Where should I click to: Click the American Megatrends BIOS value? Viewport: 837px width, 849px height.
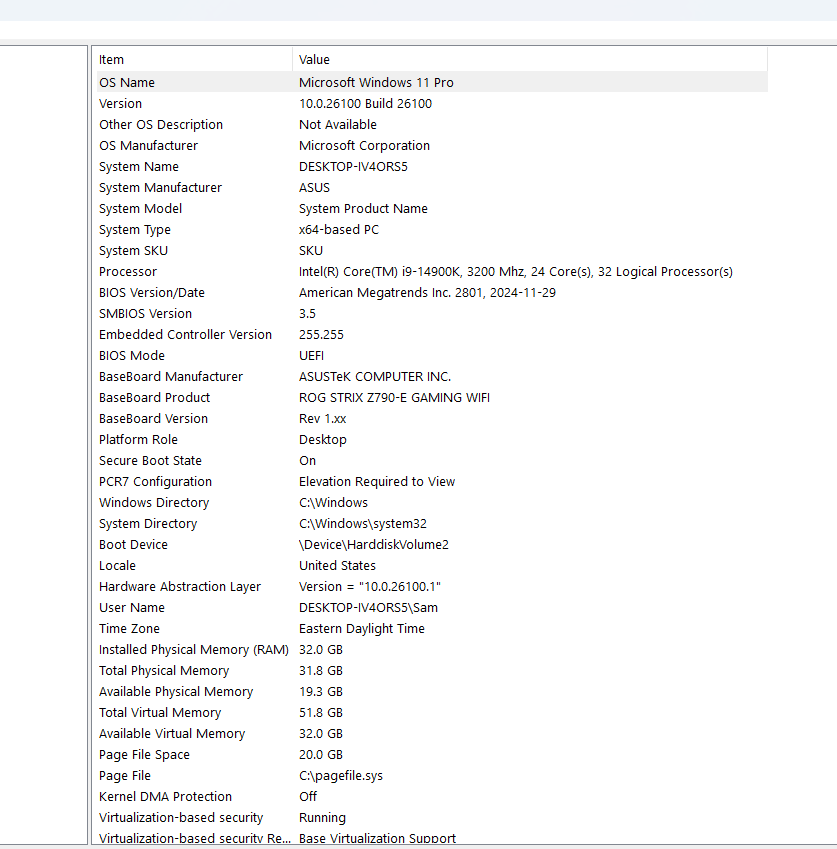pyautogui.click(x=427, y=293)
